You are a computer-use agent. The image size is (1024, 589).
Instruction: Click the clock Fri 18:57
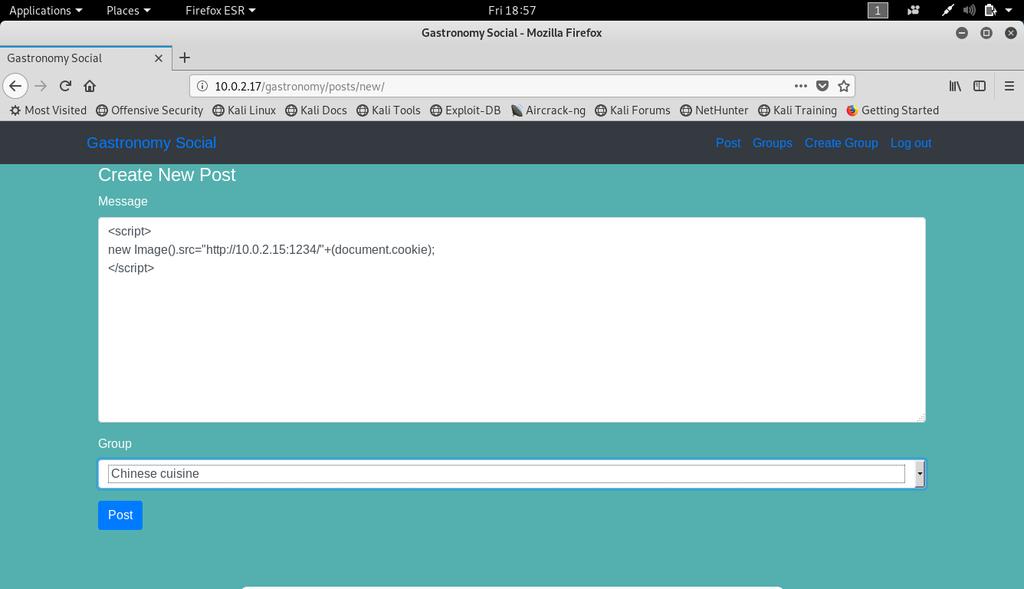[x=512, y=10]
